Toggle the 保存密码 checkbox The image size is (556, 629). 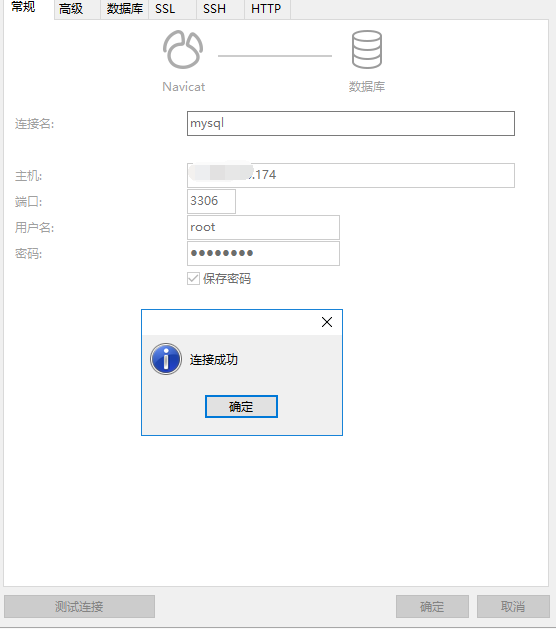pos(193,278)
